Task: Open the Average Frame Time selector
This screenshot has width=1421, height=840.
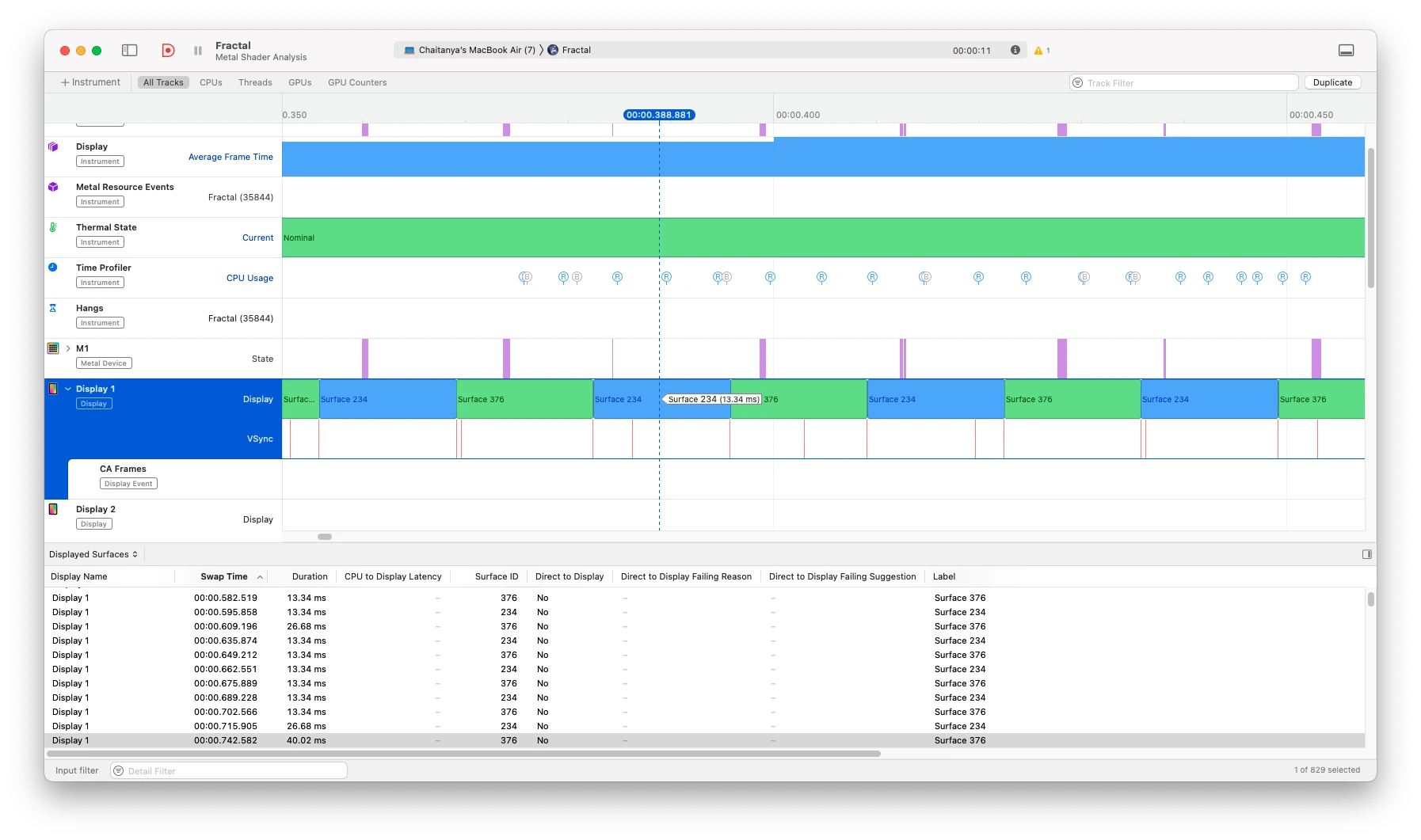Action: click(x=230, y=157)
